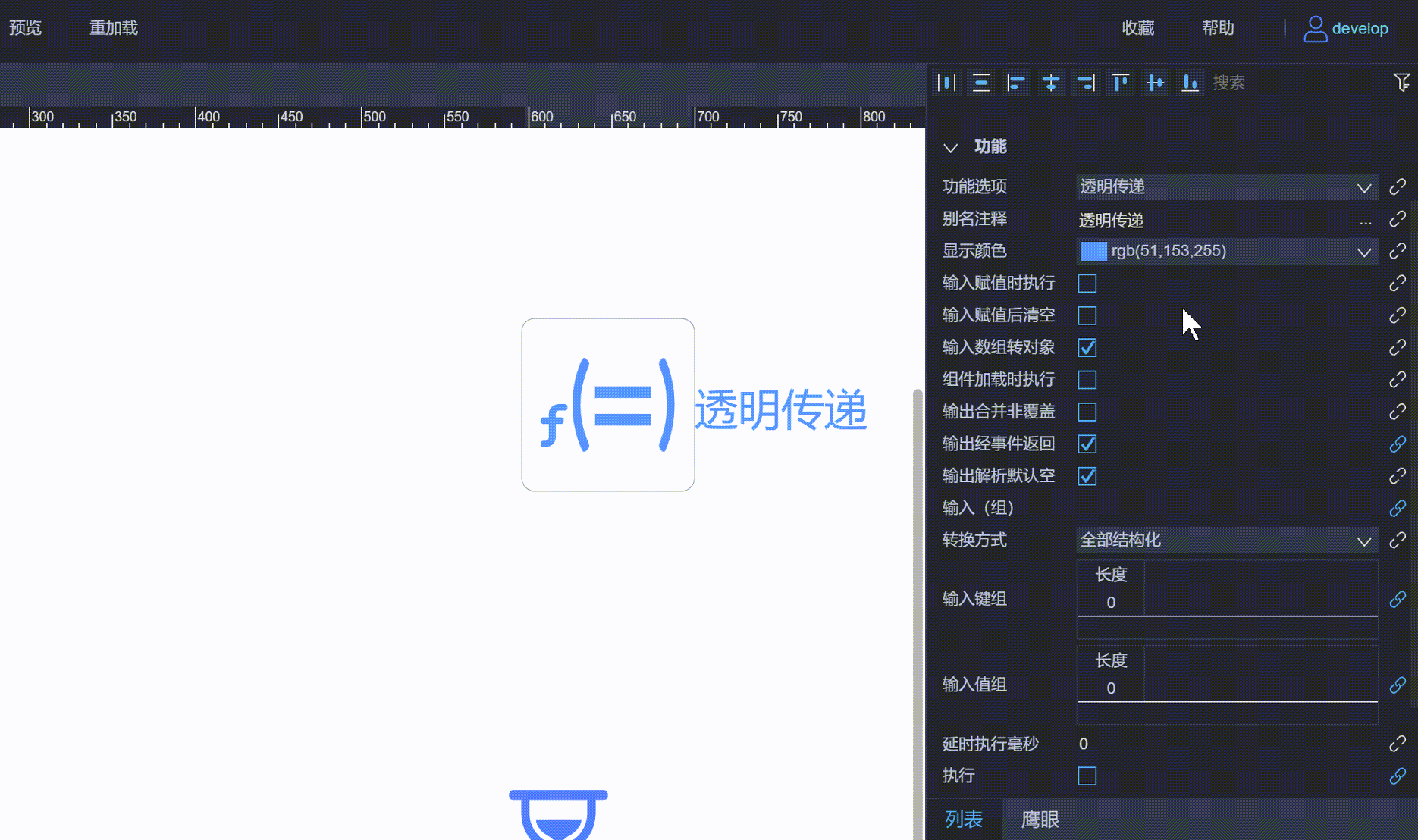Select the align bottom alignment icon
This screenshot has width=1418, height=840.
tap(1190, 83)
